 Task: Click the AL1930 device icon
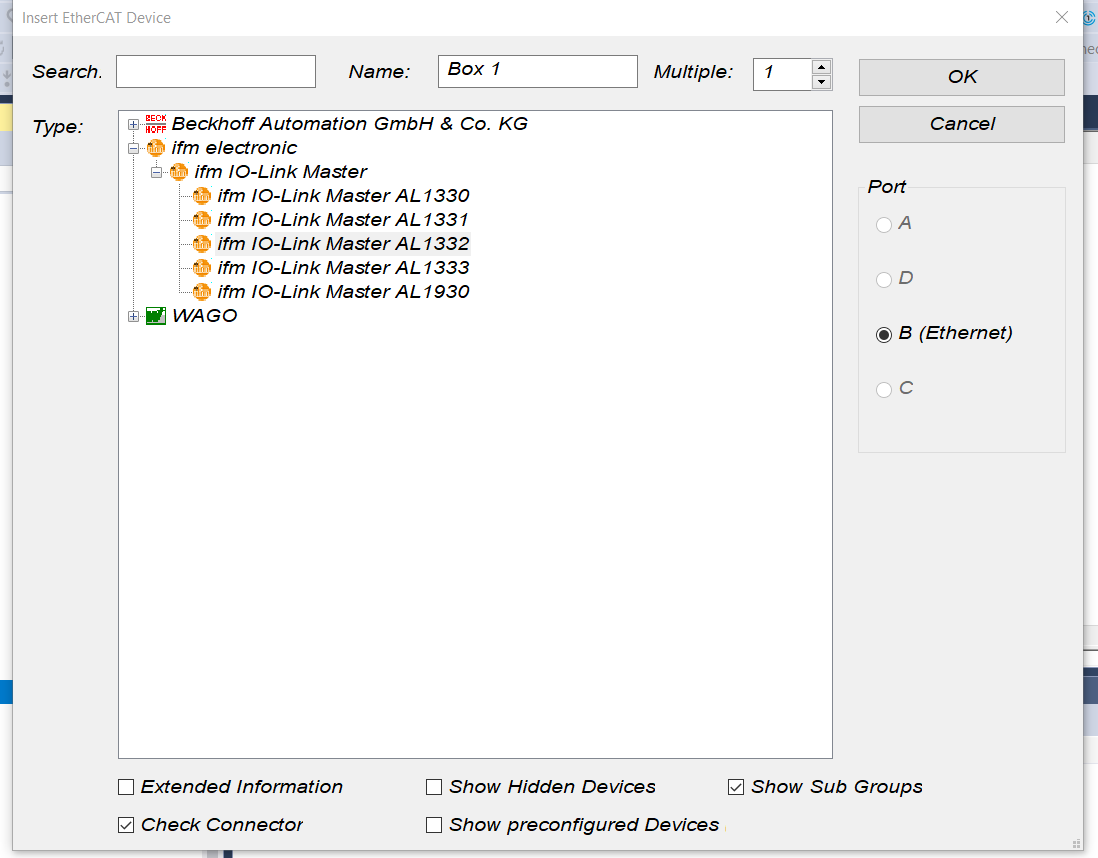(202, 291)
